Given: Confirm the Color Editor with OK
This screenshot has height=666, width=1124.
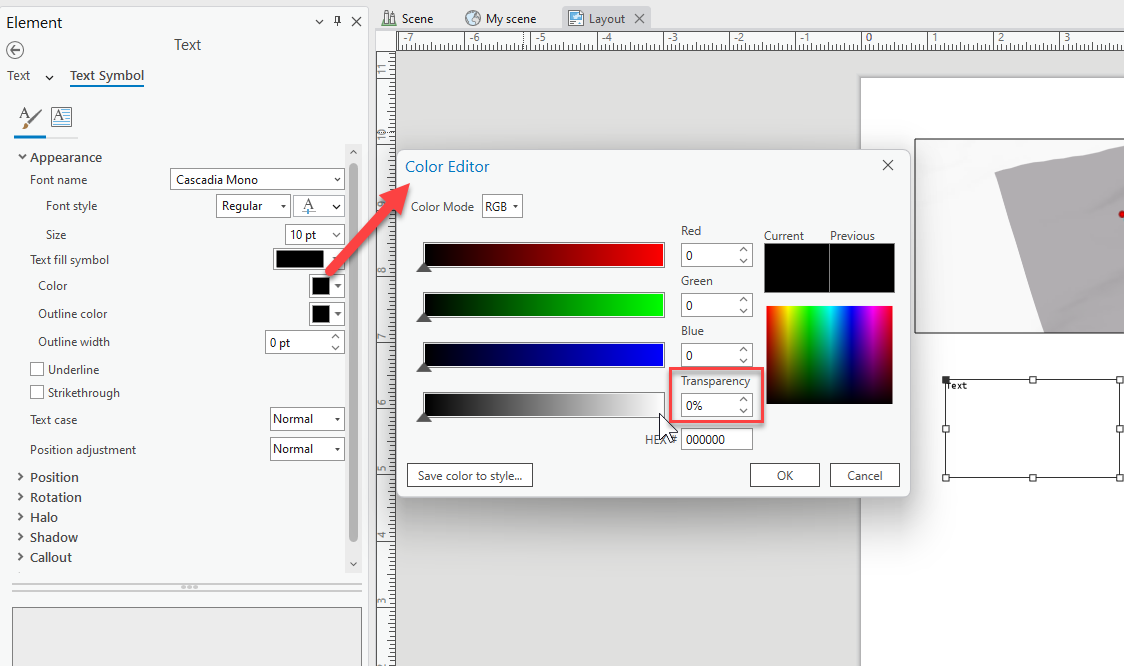Looking at the screenshot, I should pos(784,475).
